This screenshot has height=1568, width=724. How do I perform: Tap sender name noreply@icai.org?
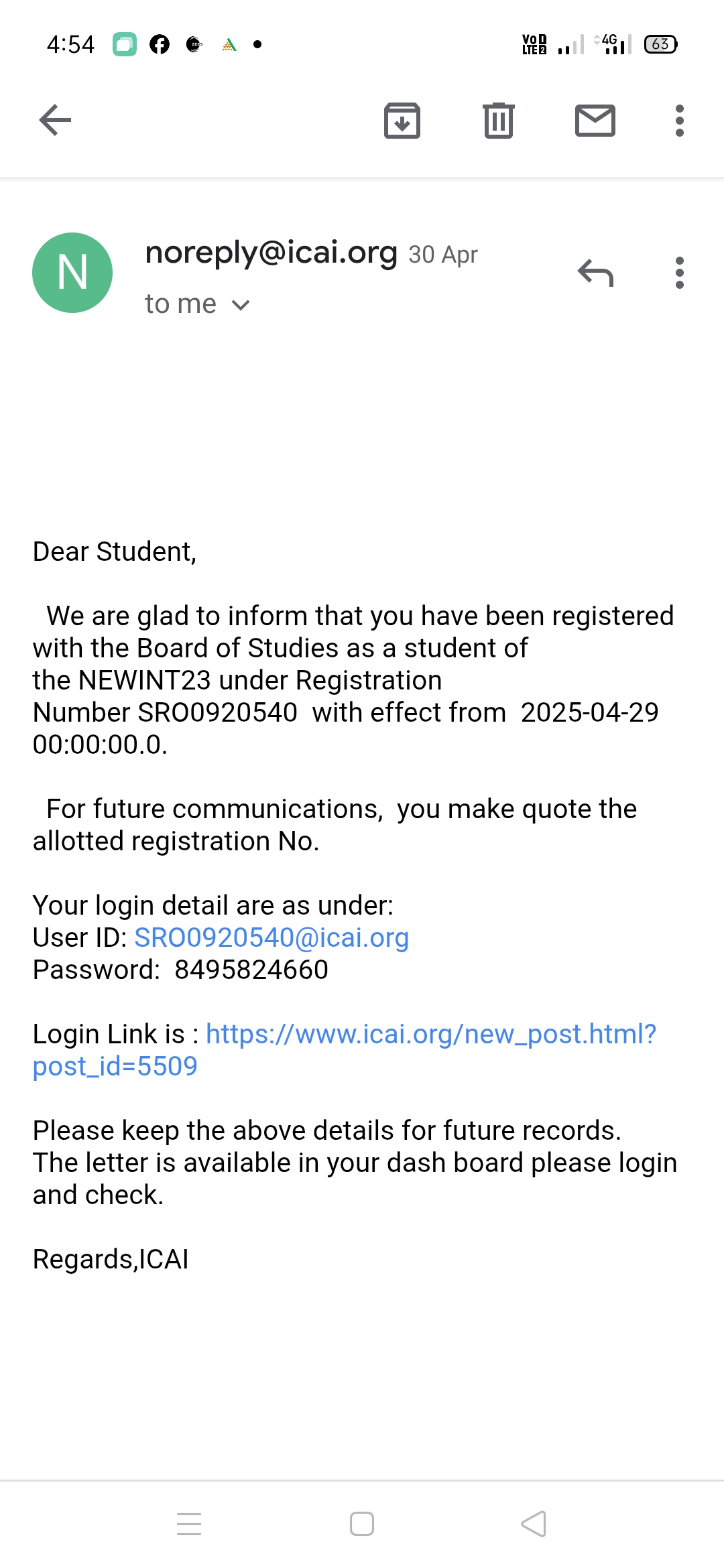coord(271,253)
